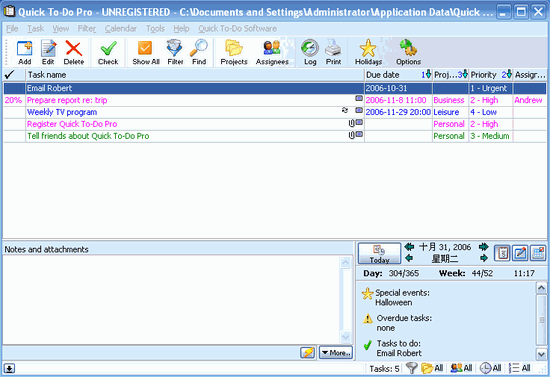
Task: Toggle the calendar grid view button
Action: click(538, 253)
